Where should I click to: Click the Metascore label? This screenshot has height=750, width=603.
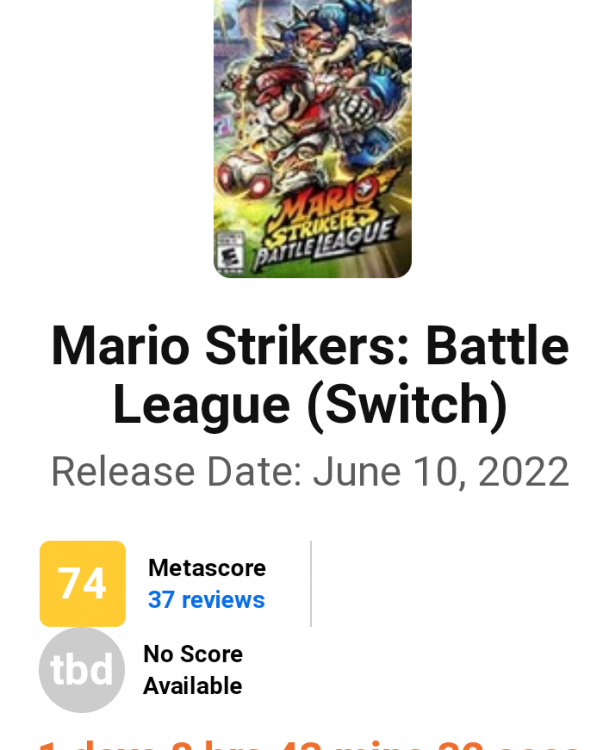point(207,568)
